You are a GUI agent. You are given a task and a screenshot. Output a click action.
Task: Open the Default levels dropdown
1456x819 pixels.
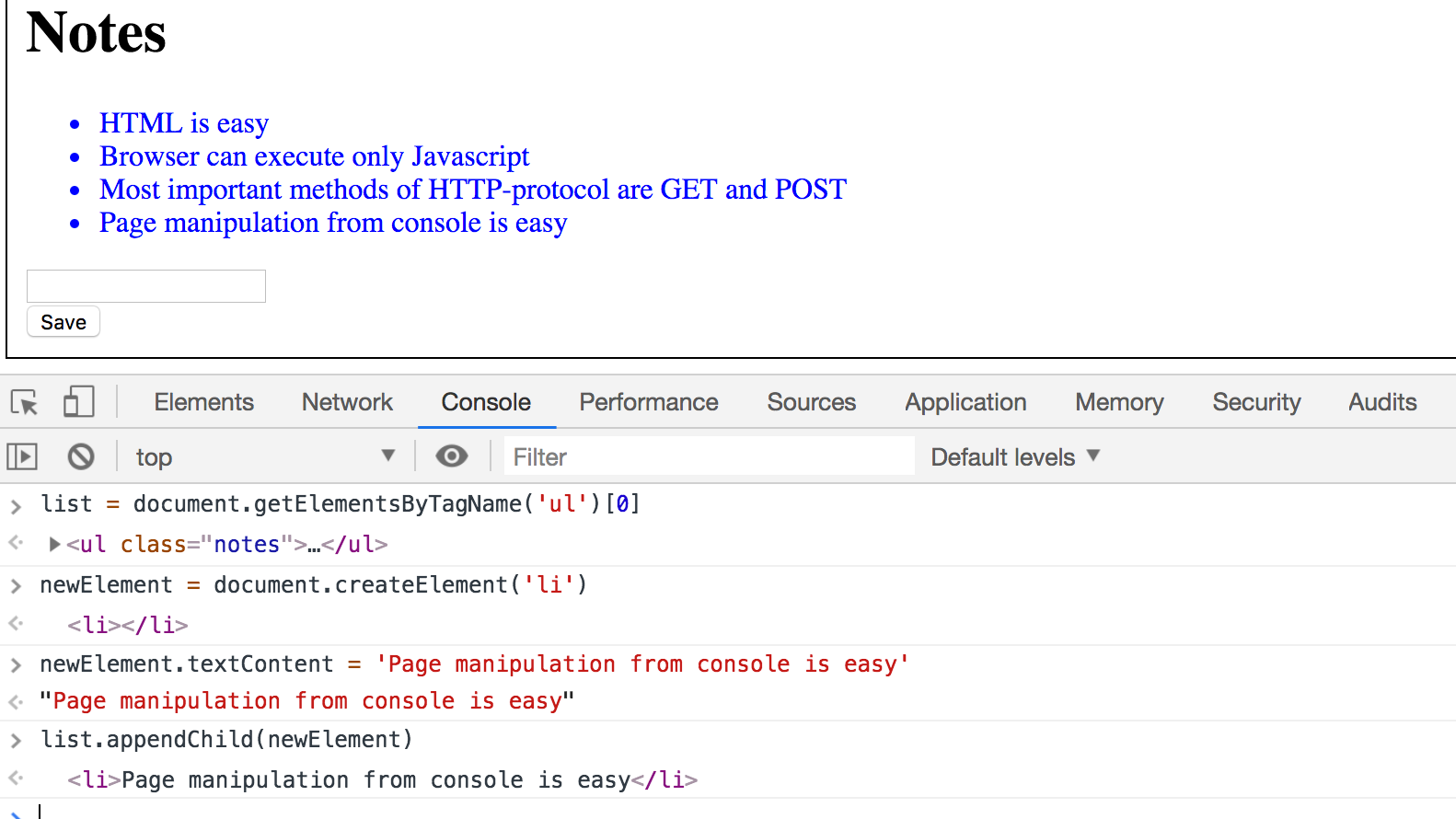click(x=1015, y=456)
